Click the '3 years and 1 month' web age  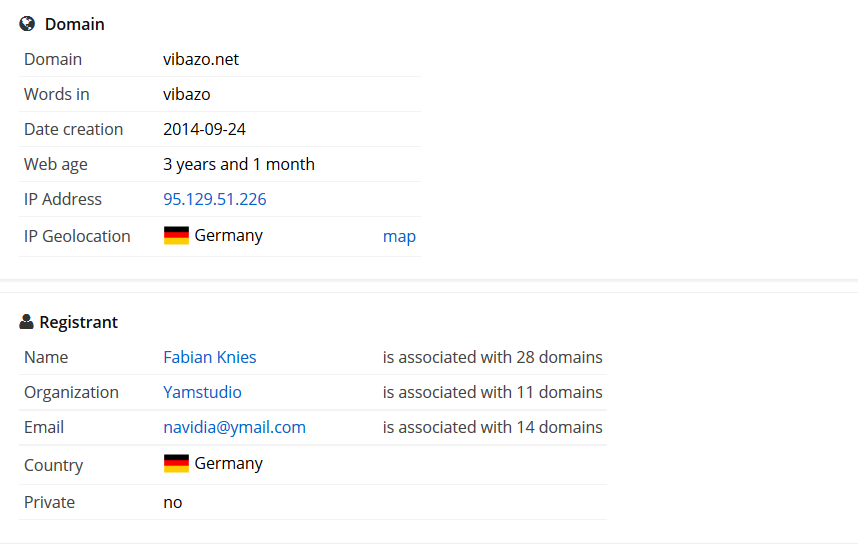(x=239, y=164)
